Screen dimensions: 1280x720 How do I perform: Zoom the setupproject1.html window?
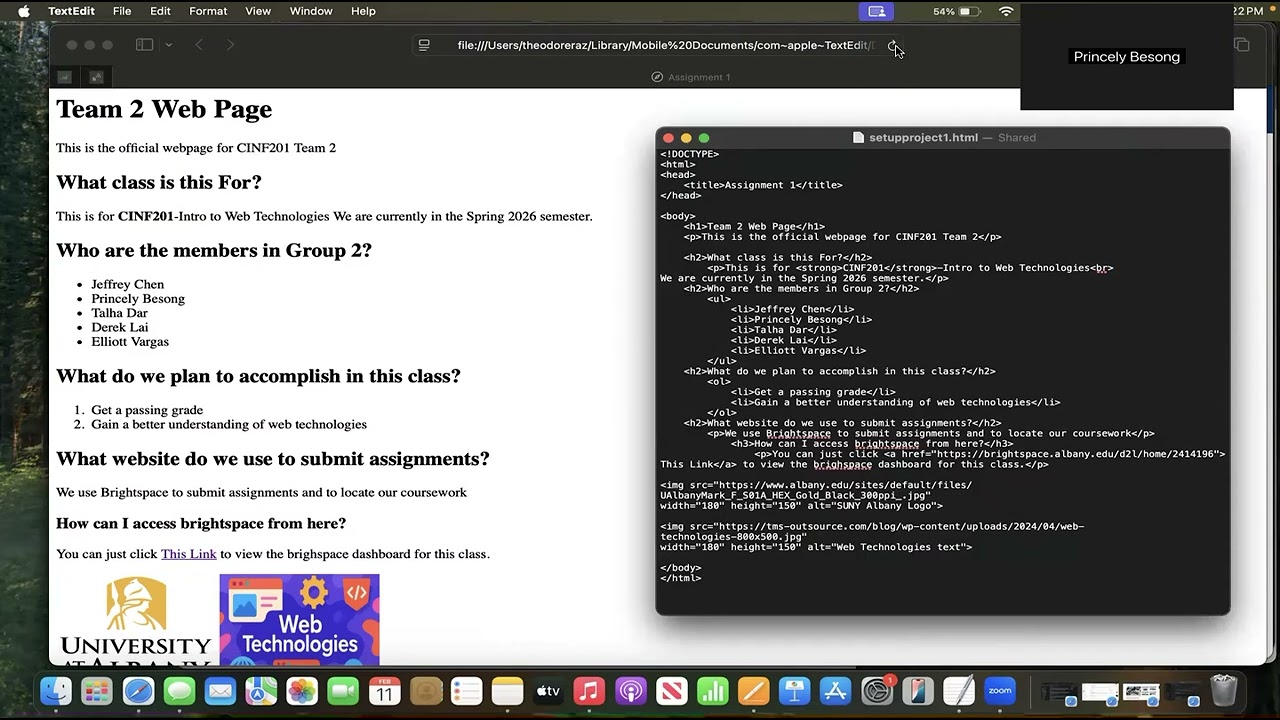point(704,138)
